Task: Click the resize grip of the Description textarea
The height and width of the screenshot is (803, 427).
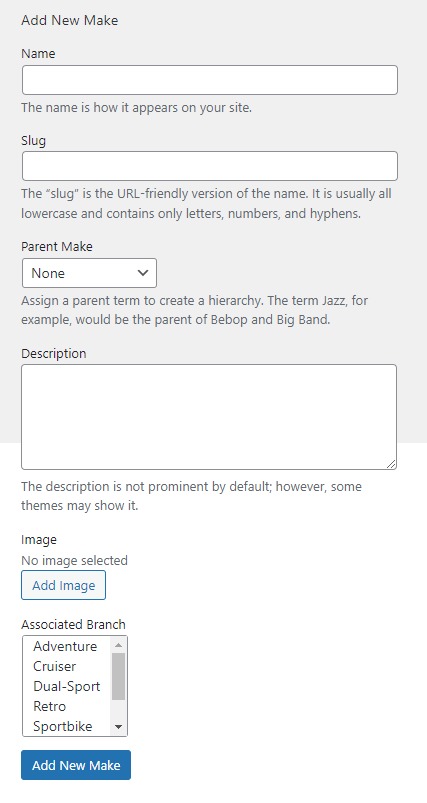Action: click(391, 463)
